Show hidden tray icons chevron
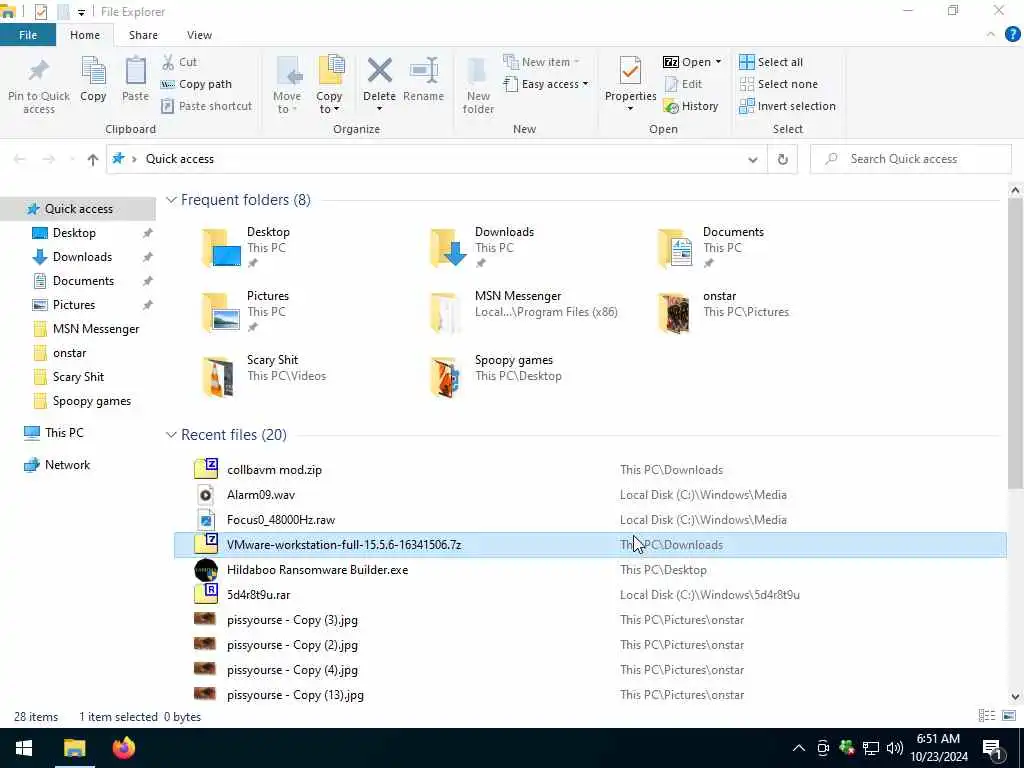 pyautogui.click(x=799, y=748)
